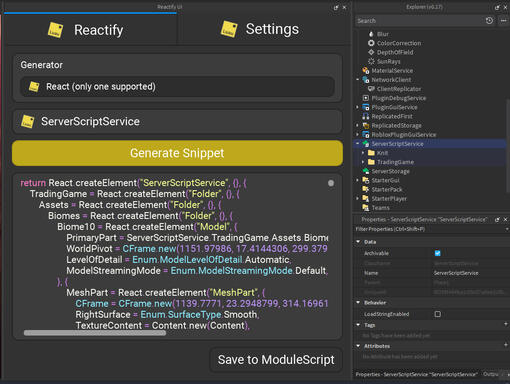The width and height of the screenshot is (510, 384).
Task: Collapse the NetworkClient tree node
Action: pos(358,80)
